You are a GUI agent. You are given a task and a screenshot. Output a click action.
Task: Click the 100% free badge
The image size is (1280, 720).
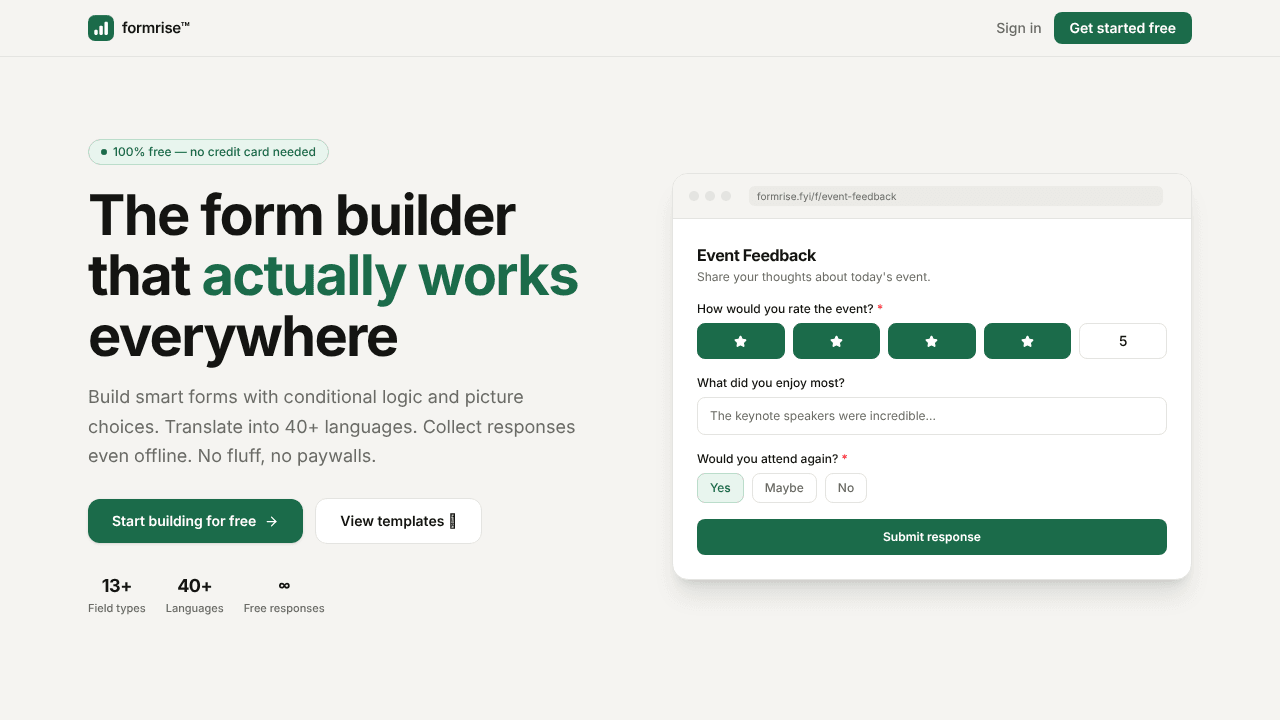click(208, 152)
